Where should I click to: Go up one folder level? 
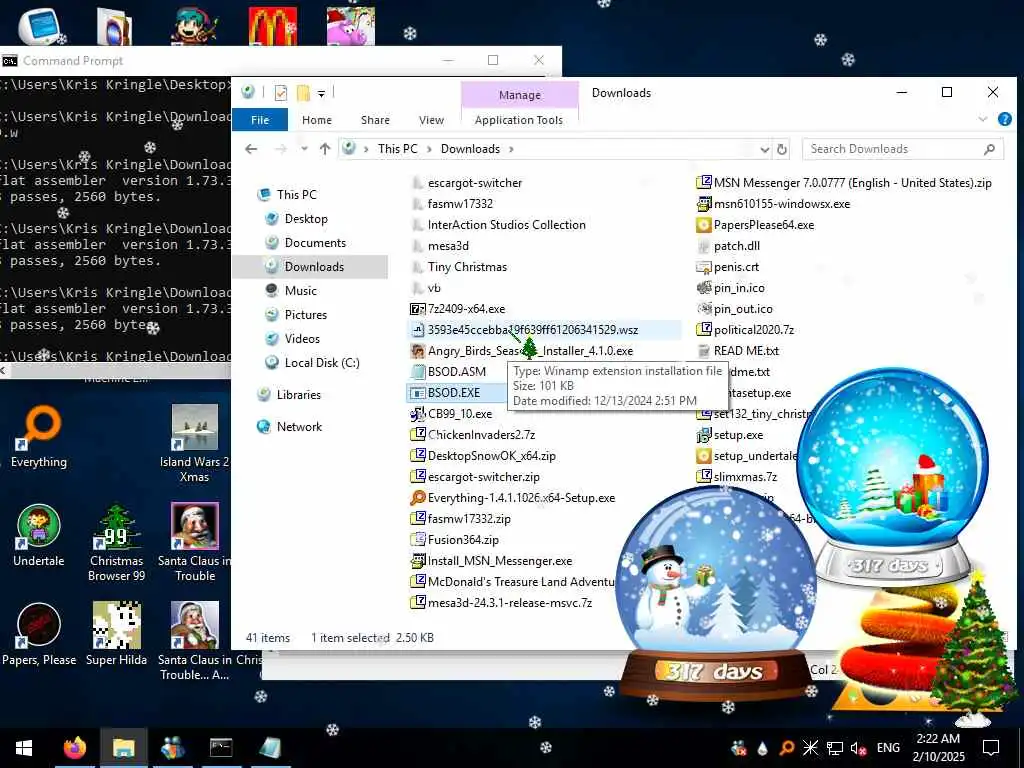point(325,149)
